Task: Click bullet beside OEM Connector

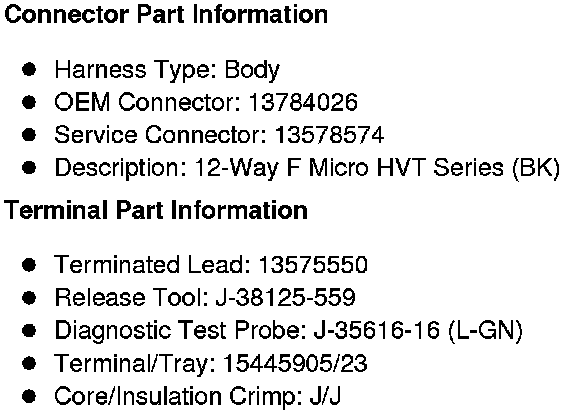Action: (x=29, y=102)
